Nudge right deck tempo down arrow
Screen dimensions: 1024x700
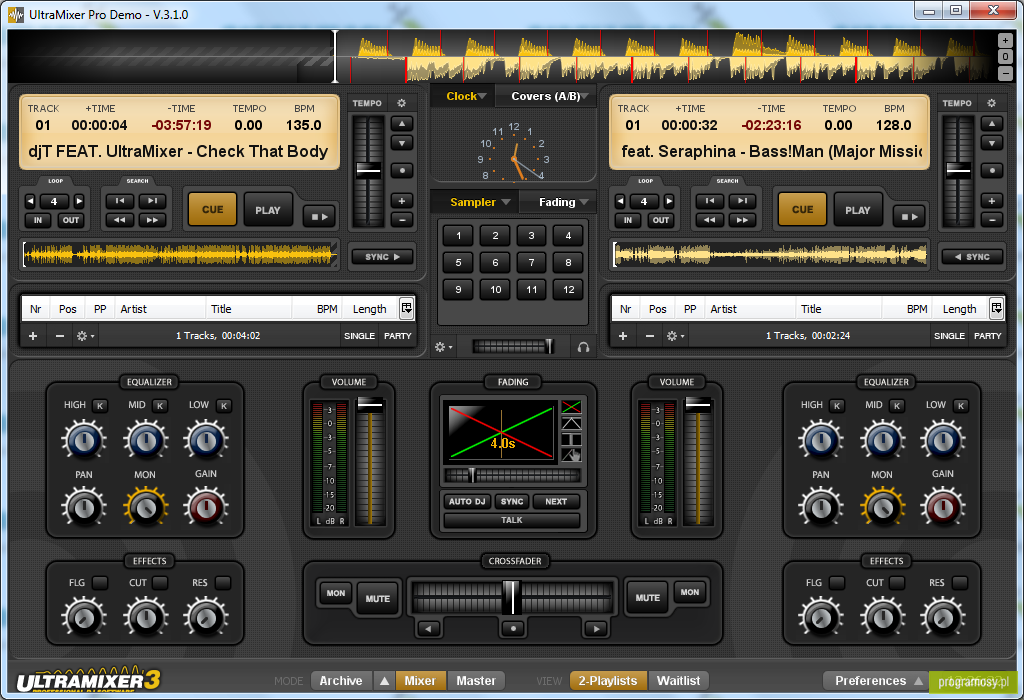991,143
